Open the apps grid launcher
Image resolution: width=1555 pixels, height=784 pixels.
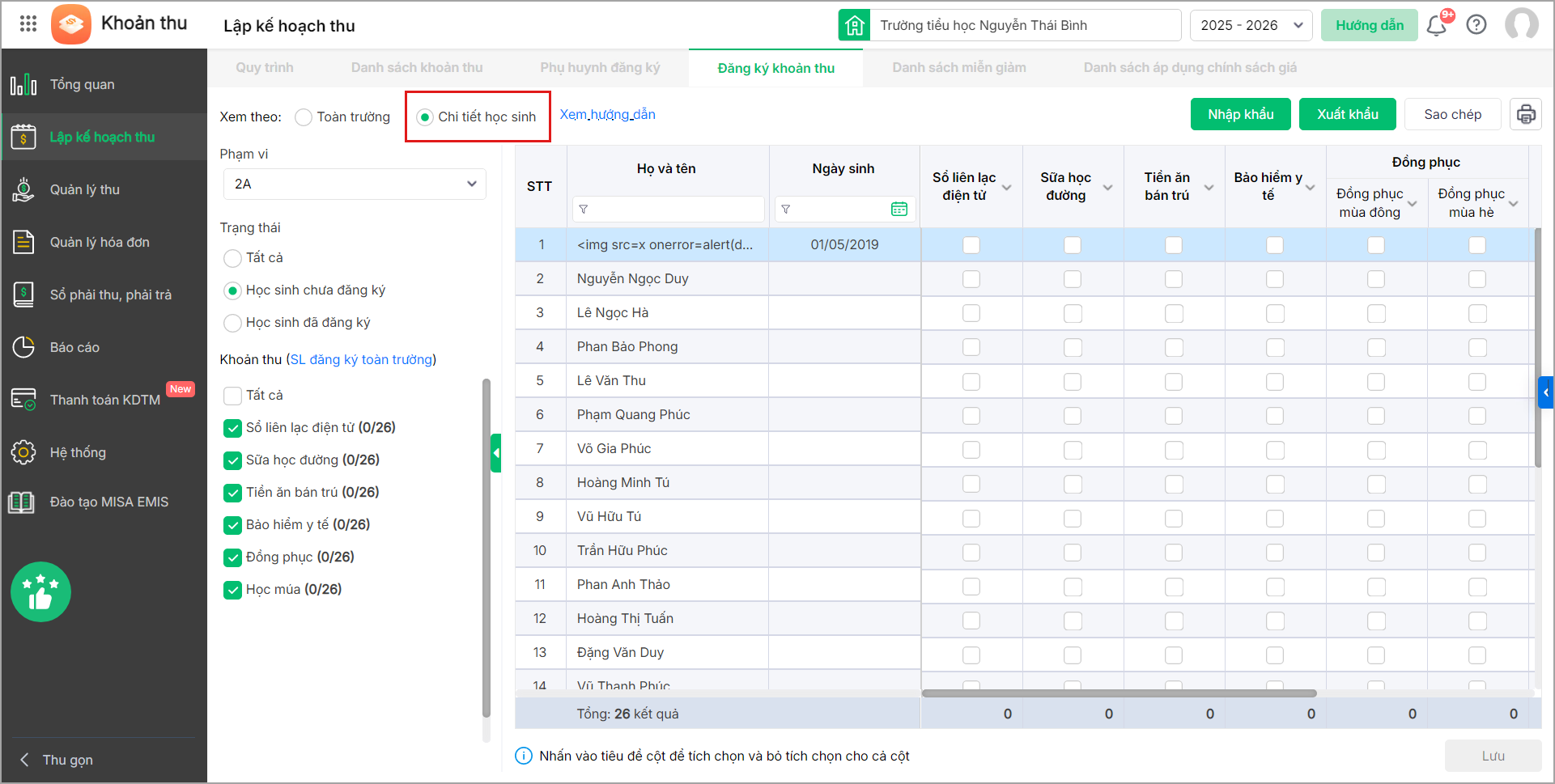[x=28, y=23]
